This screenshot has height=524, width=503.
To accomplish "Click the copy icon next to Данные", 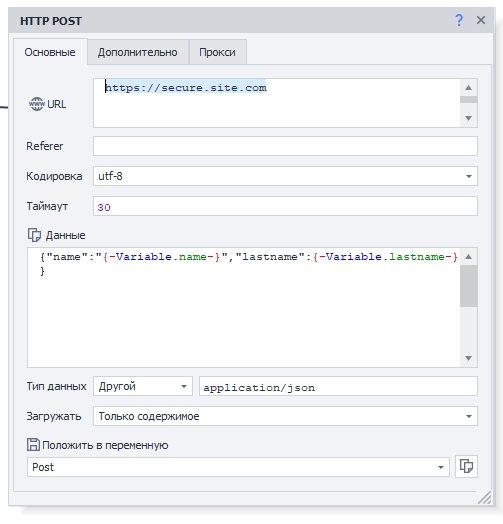I will coord(34,235).
